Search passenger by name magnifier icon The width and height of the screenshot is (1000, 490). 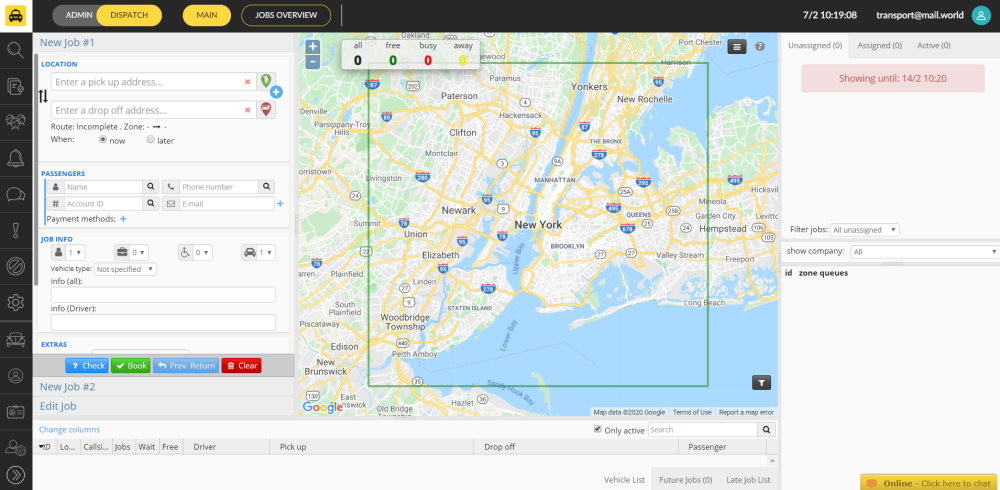coord(151,187)
